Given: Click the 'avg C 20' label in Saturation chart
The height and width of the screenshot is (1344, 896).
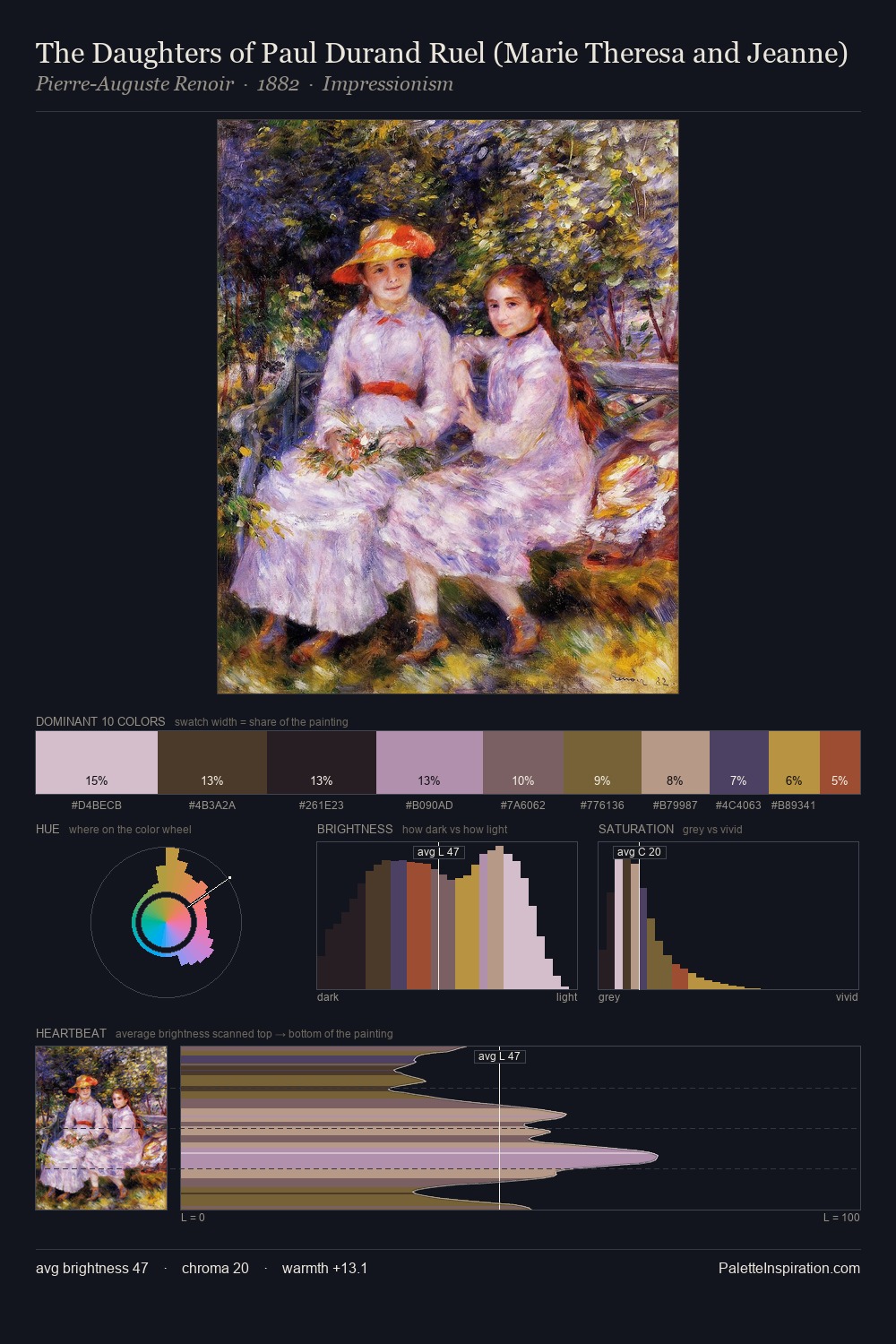Looking at the screenshot, I should click(639, 852).
